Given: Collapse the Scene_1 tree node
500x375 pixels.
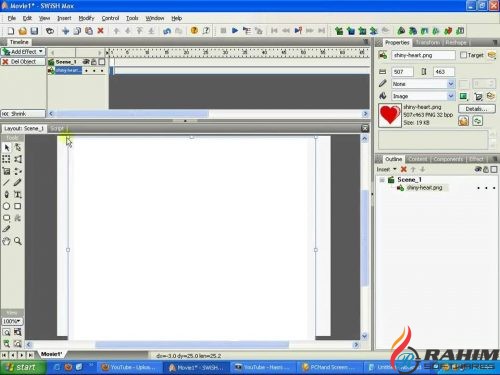Looking at the screenshot, I should tap(382, 180).
